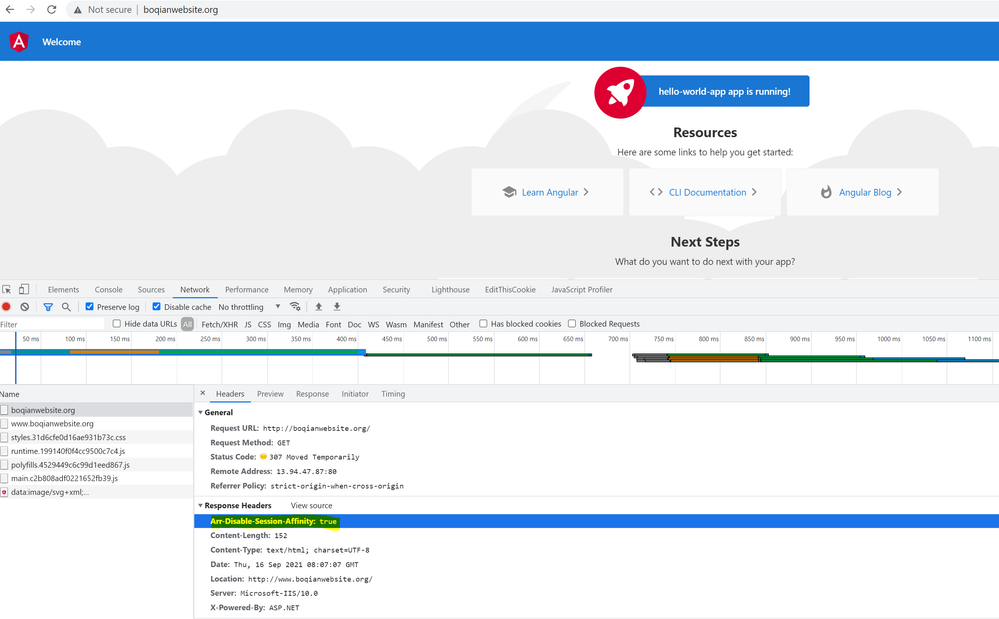999x619 pixels.
Task: Click the red rocket icon
Action: 620,92
